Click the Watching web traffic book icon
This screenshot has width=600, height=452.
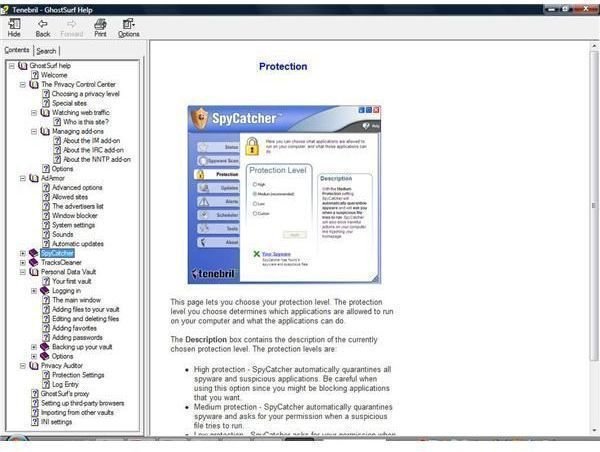[45, 113]
